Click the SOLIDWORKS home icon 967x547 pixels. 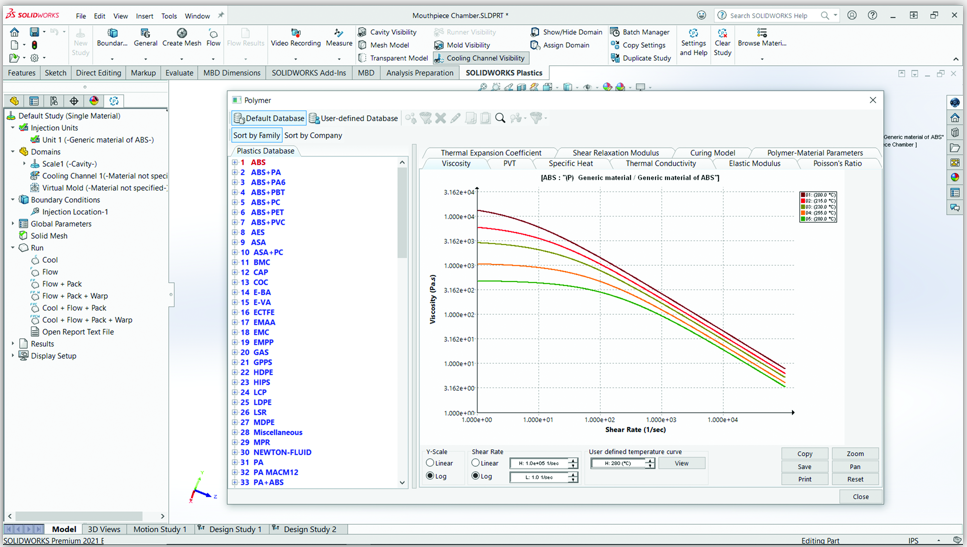point(15,32)
